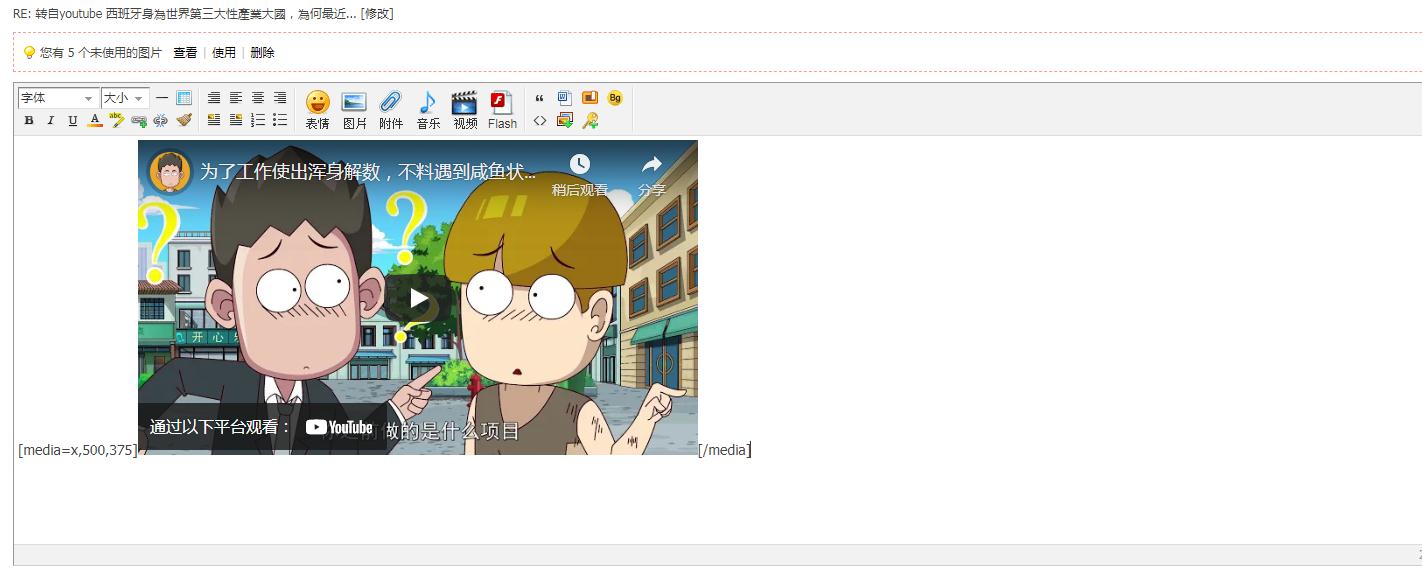The height and width of the screenshot is (575, 1422).
Task: Open the 图片 image insert tool
Action: [354, 109]
